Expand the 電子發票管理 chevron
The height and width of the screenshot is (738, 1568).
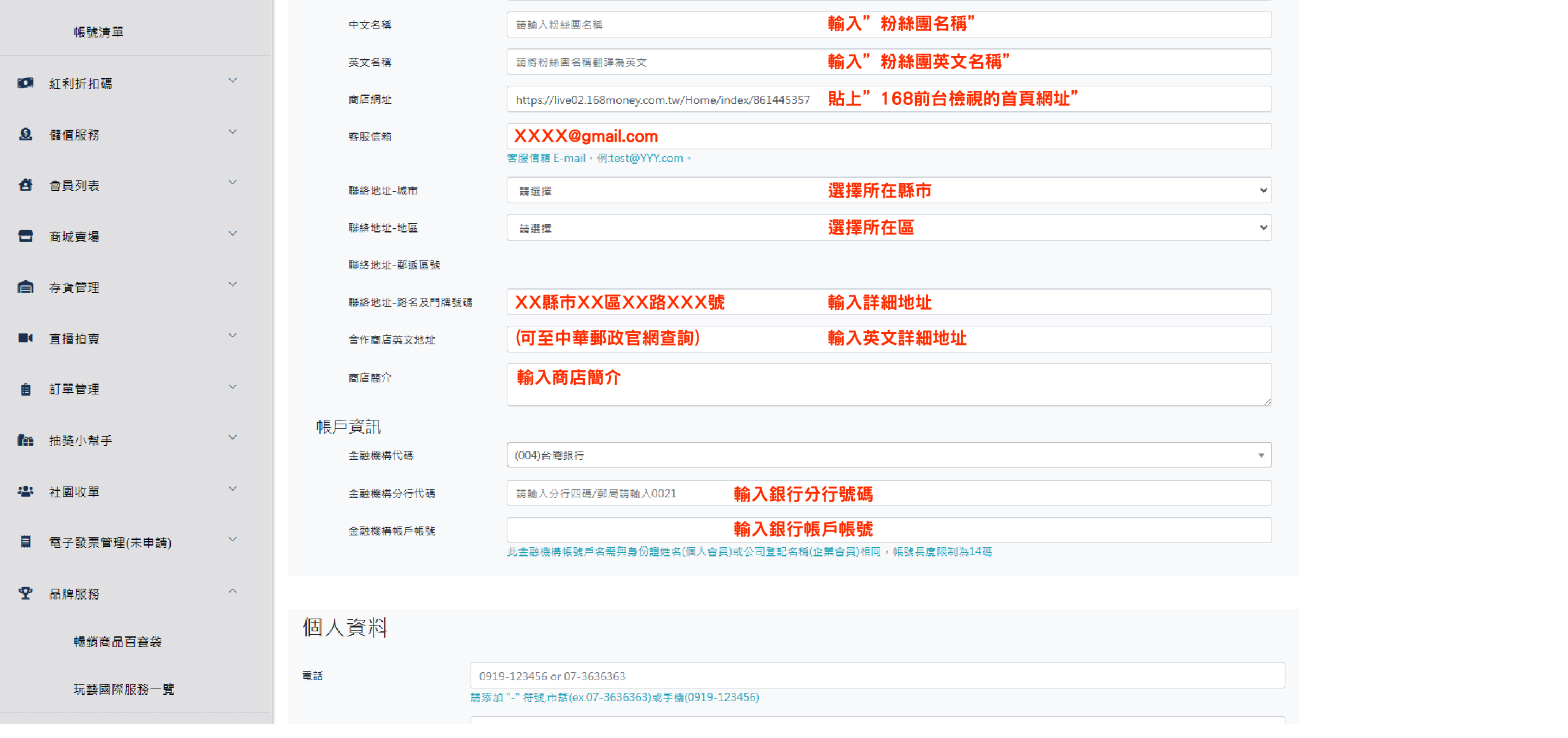232,540
